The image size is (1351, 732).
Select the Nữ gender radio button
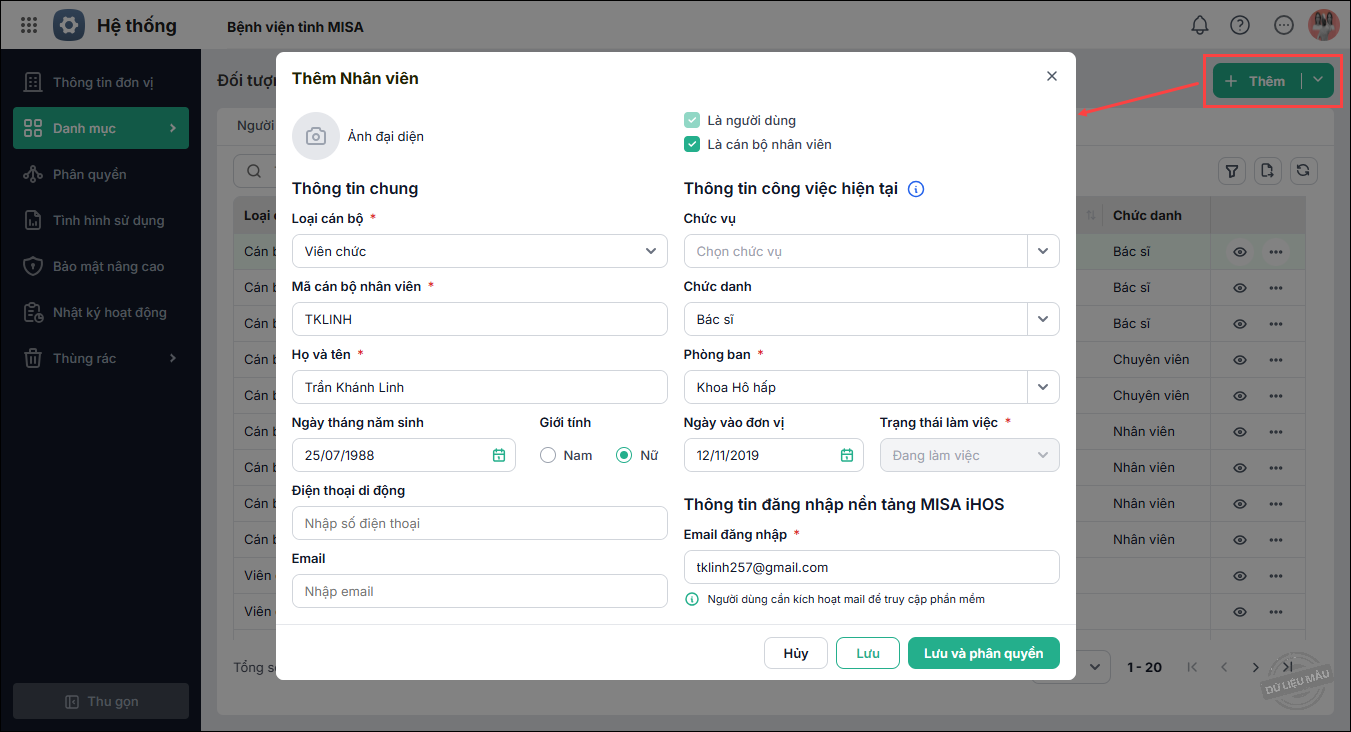coord(624,455)
